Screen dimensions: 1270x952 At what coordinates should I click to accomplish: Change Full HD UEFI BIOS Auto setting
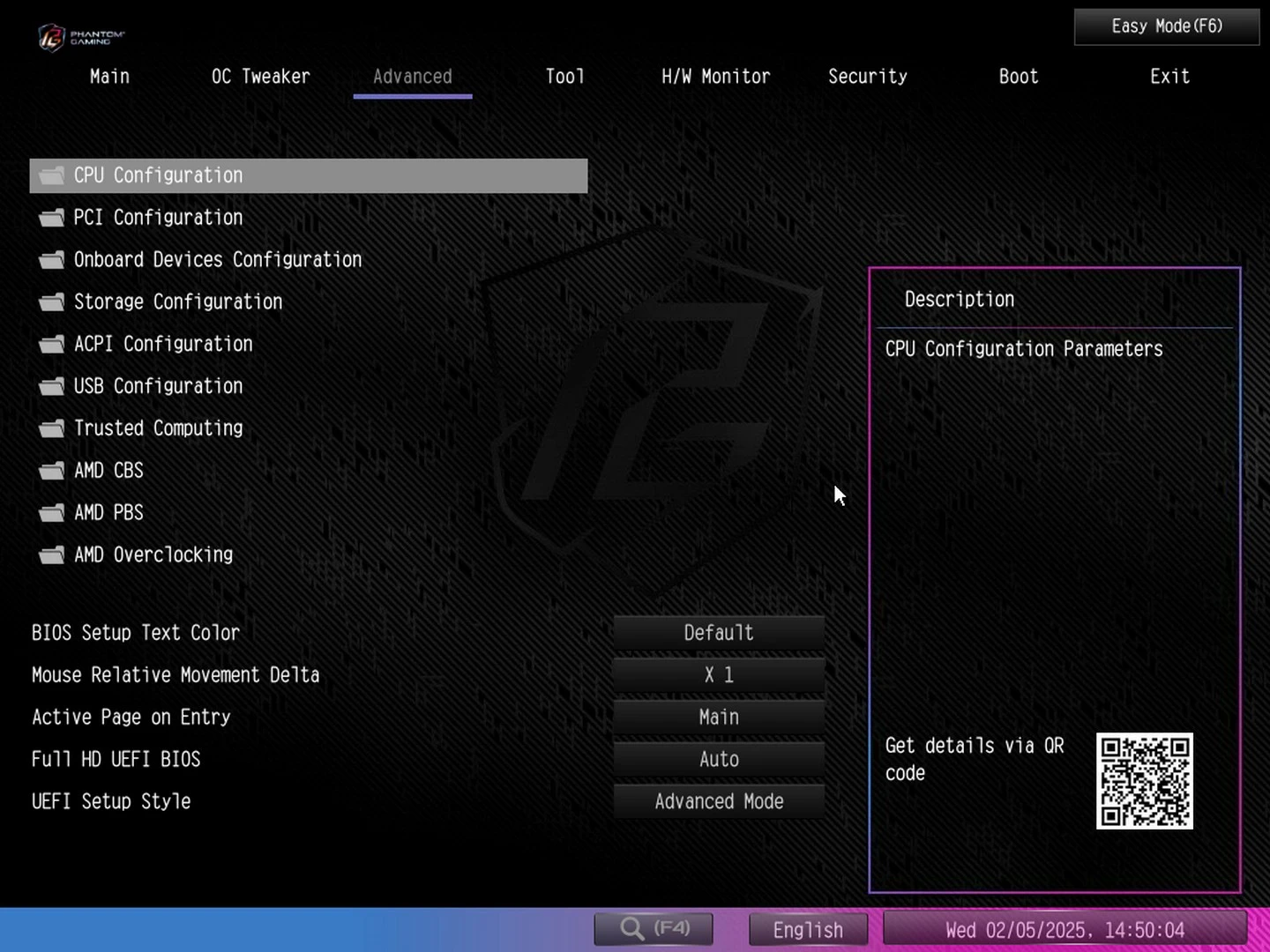[x=719, y=759]
